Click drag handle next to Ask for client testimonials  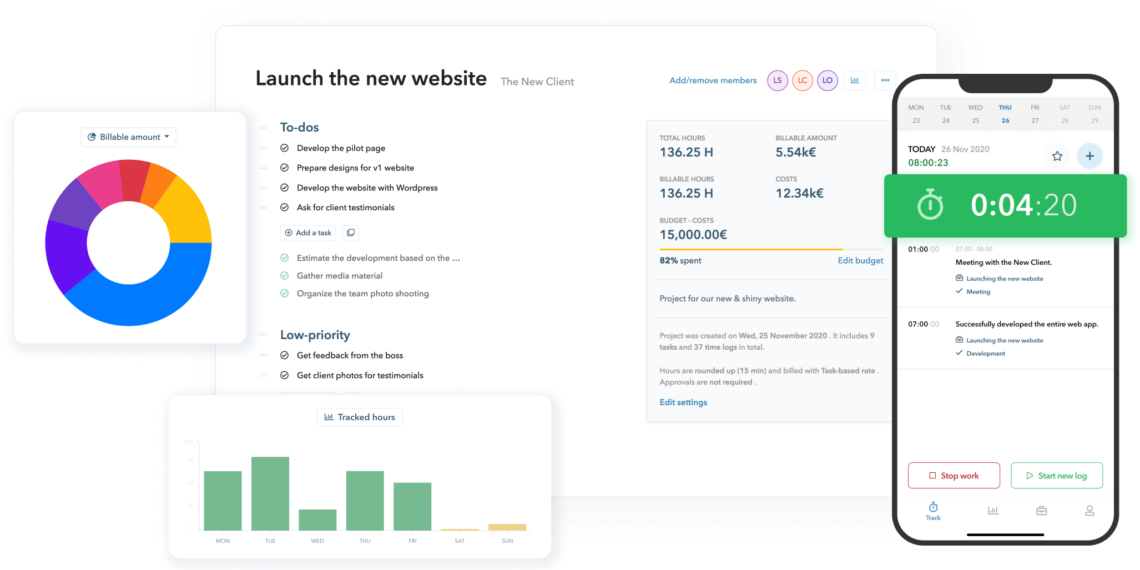263,207
